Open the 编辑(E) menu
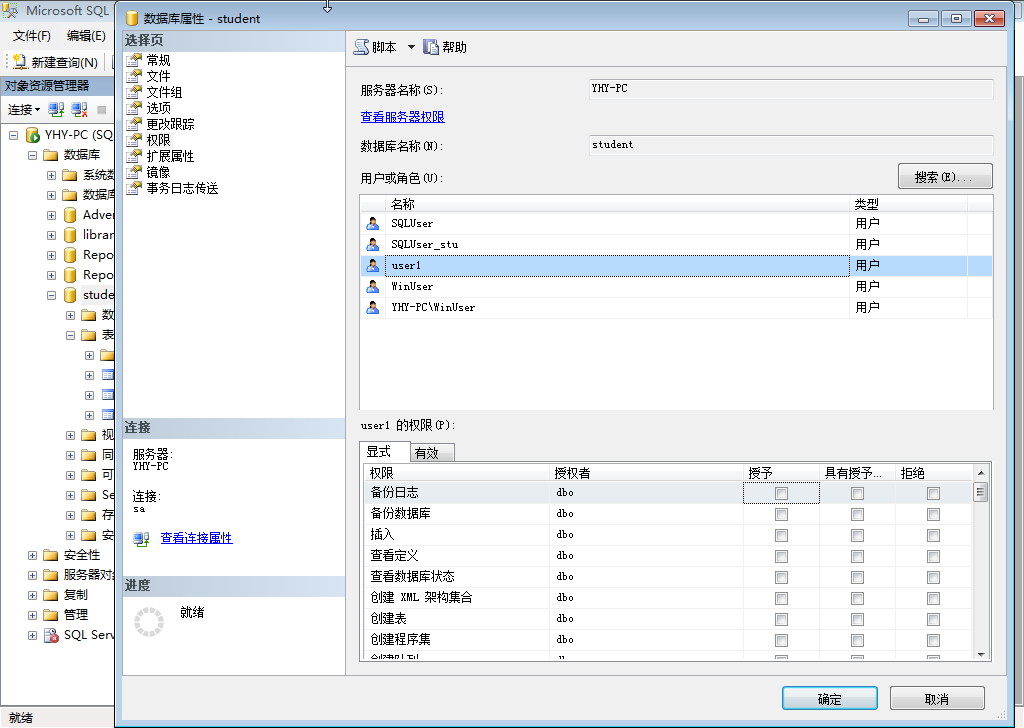The width and height of the screenshot is (1024, 728). coord(86,36)
